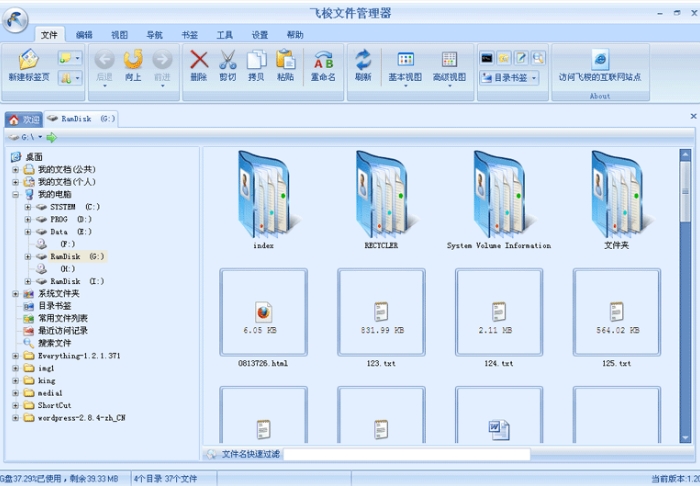Expand the Data (E:) drive node

click(28, 232)
